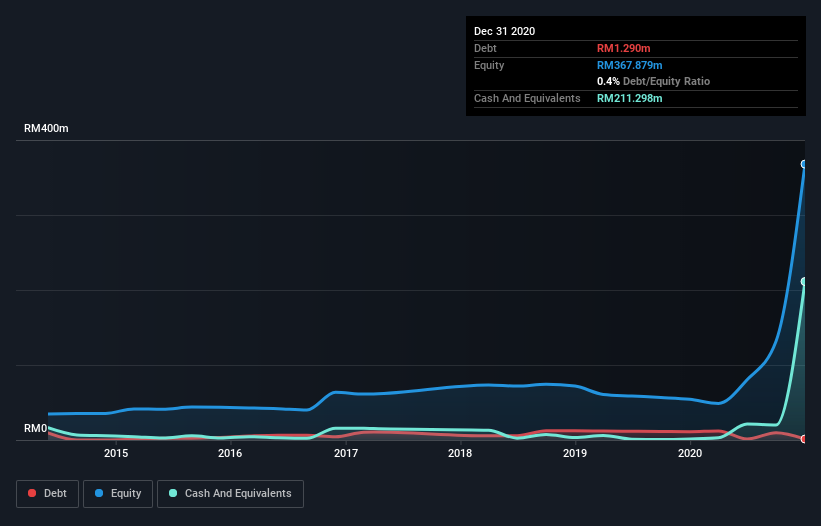Viewport: 821px width, 526px height.
Task: Select the Cash endpoint marker on chart
Action: click(804, 282)
